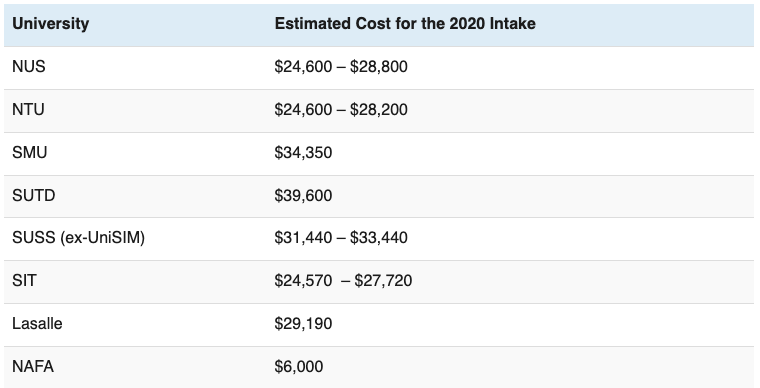Select the Lasalle university cell
Viewport: 760px width, 388px height.
click(37, 324)
